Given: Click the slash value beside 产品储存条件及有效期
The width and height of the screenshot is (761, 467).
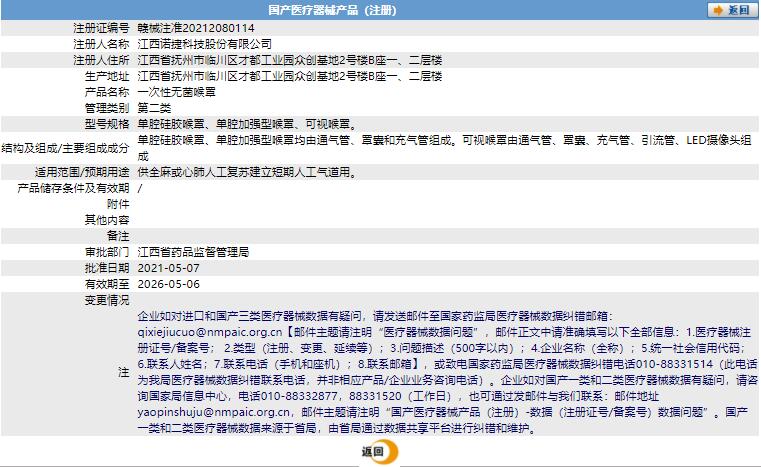Looking at the screenshot, I should (x=140, y=188).
